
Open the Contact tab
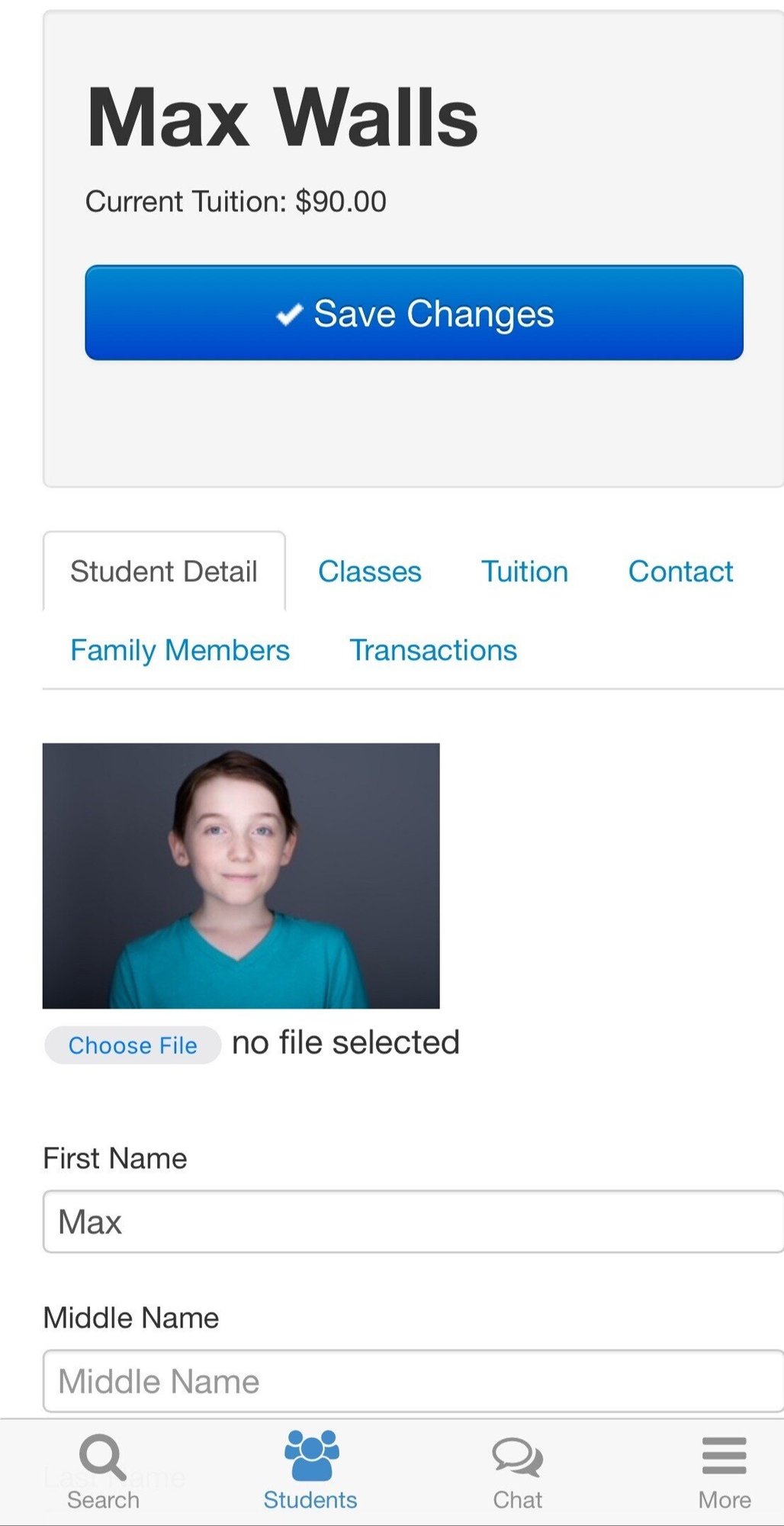coord(680,571)
